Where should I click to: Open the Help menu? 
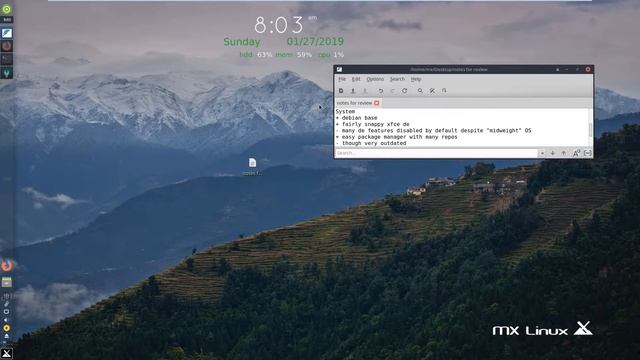coord(416,79)
